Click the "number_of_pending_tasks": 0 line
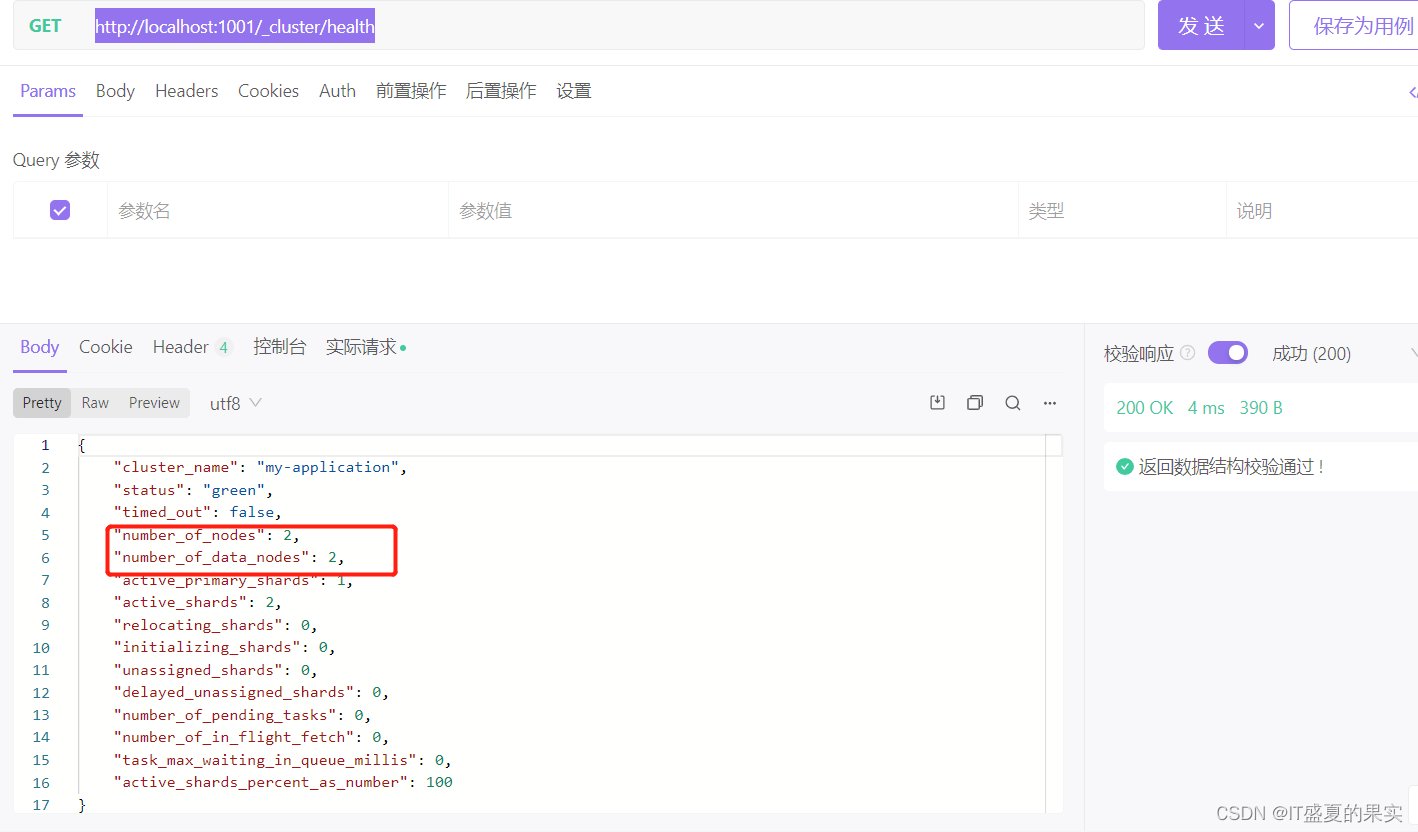Image resolution: width=1418 pixels, height=832 pixels. pos(243,715)
